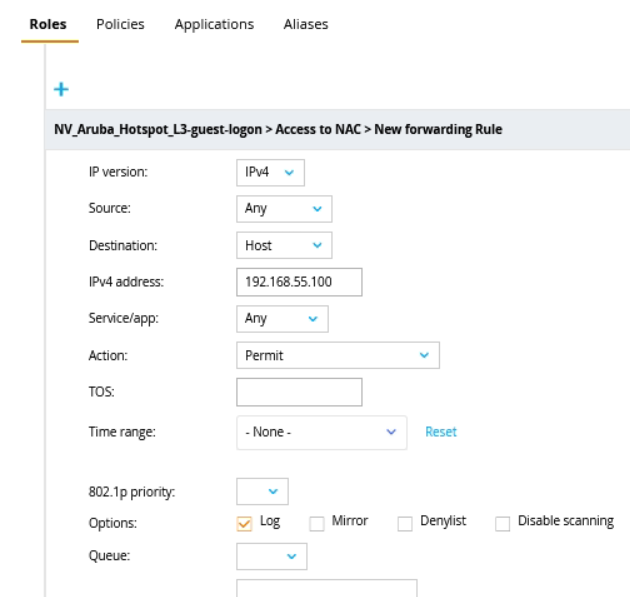Click the Roles tab

tap(48, 24)
